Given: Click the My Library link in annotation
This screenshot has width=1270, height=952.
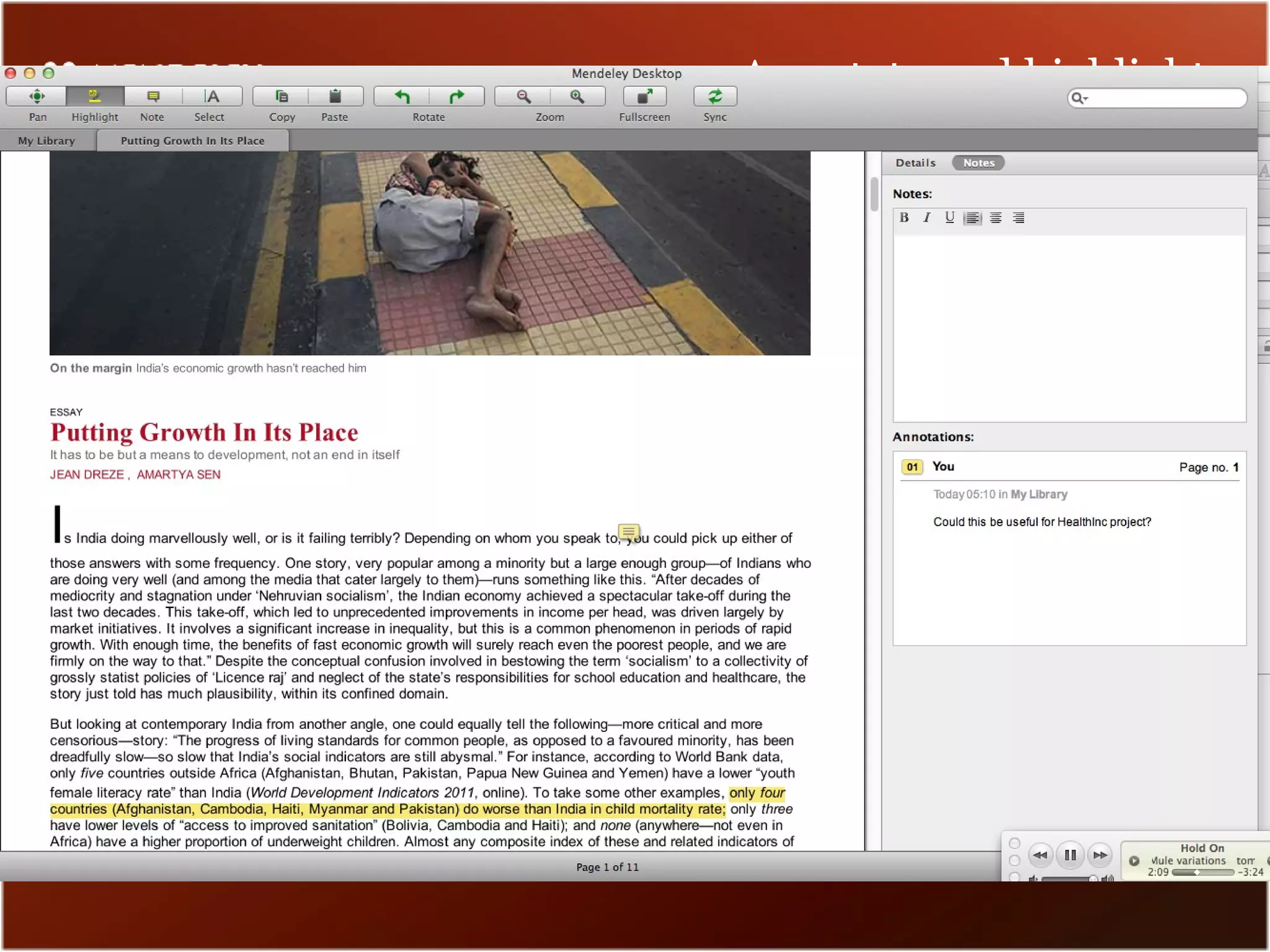Looking at the screenshot, I should pos(1039,495).
